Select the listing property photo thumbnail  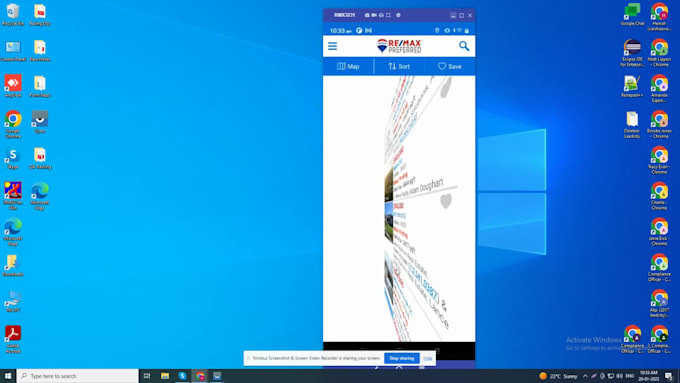(x=389, y=184)
